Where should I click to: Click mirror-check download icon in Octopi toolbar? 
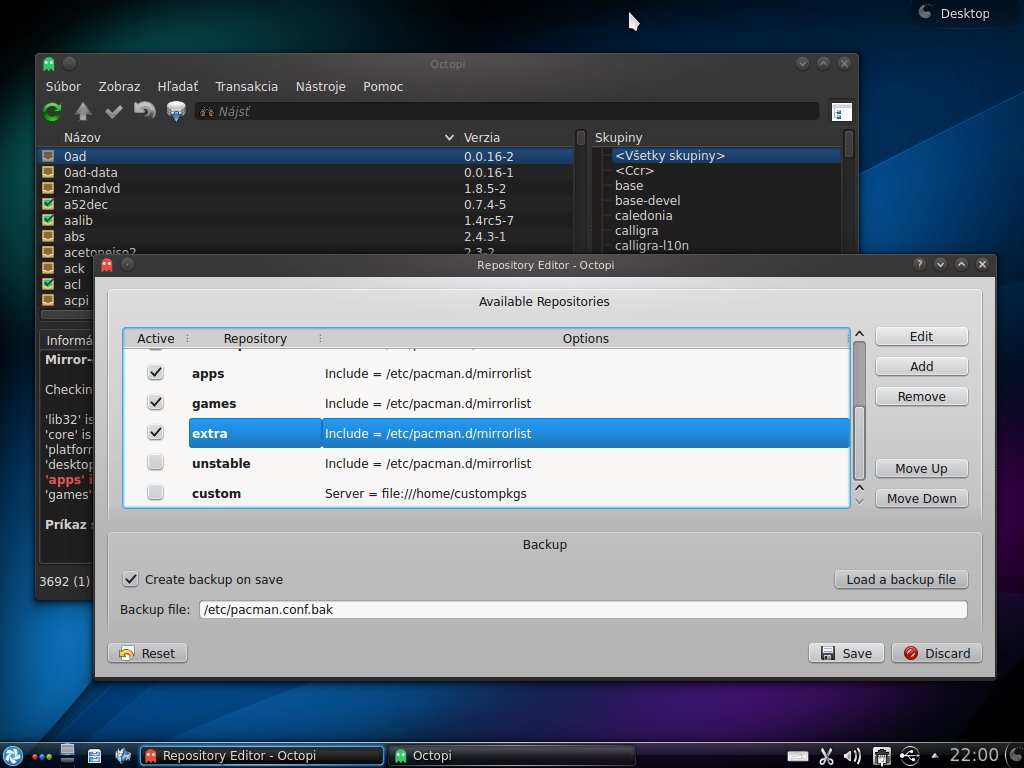pos(176,112)
